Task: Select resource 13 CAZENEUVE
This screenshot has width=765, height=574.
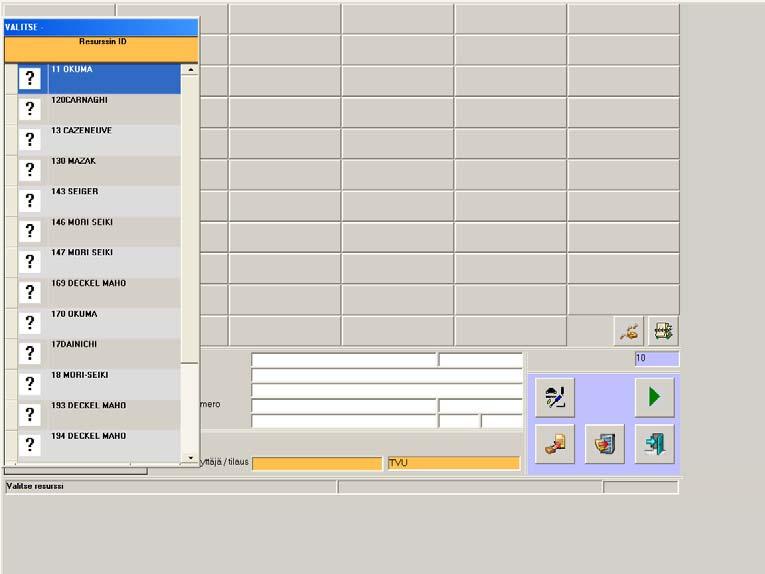Action: 100,140
